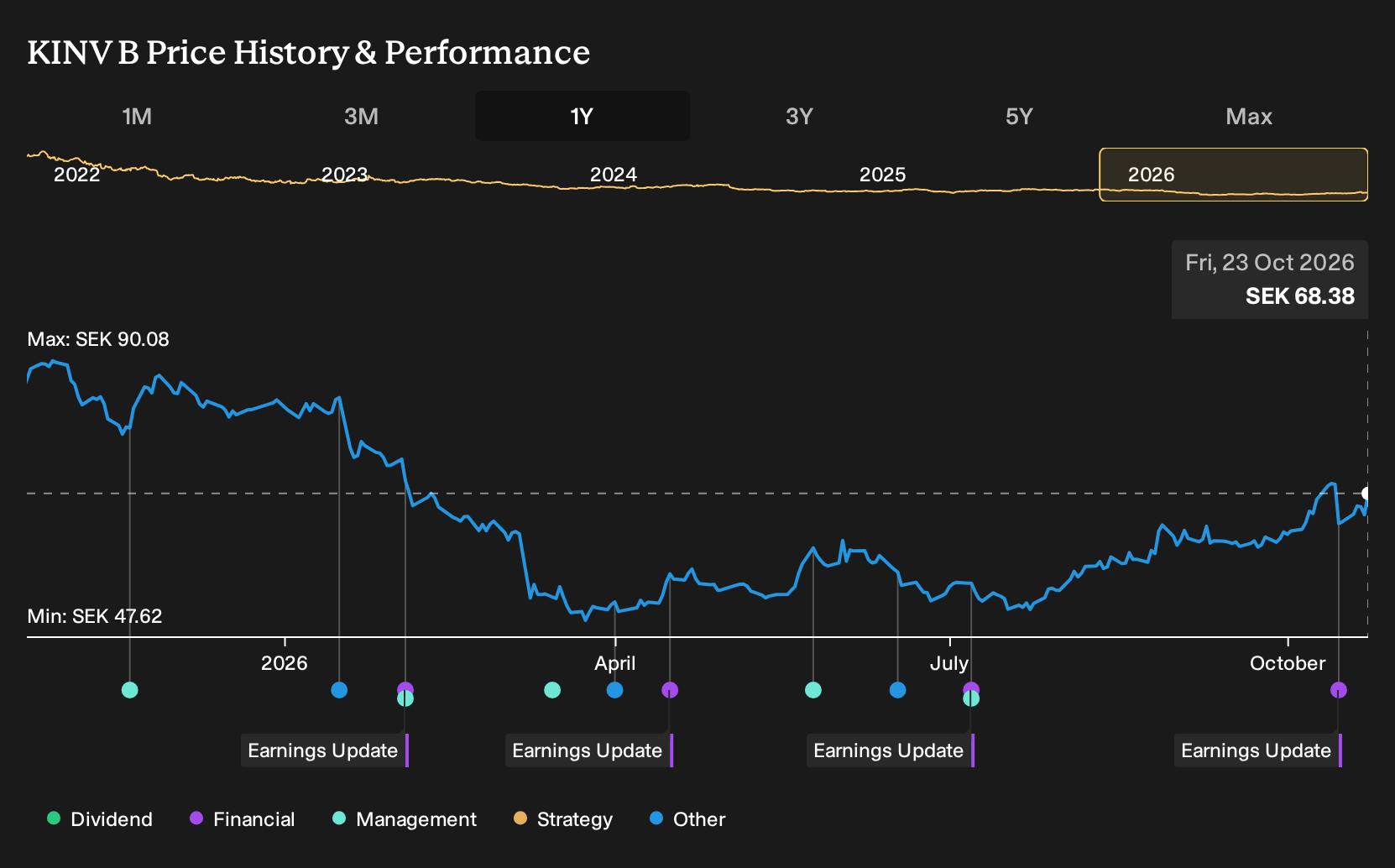Open the first Earnings Update label near 2026
The height and width of the screenshot is (868, 1395).
324,750
